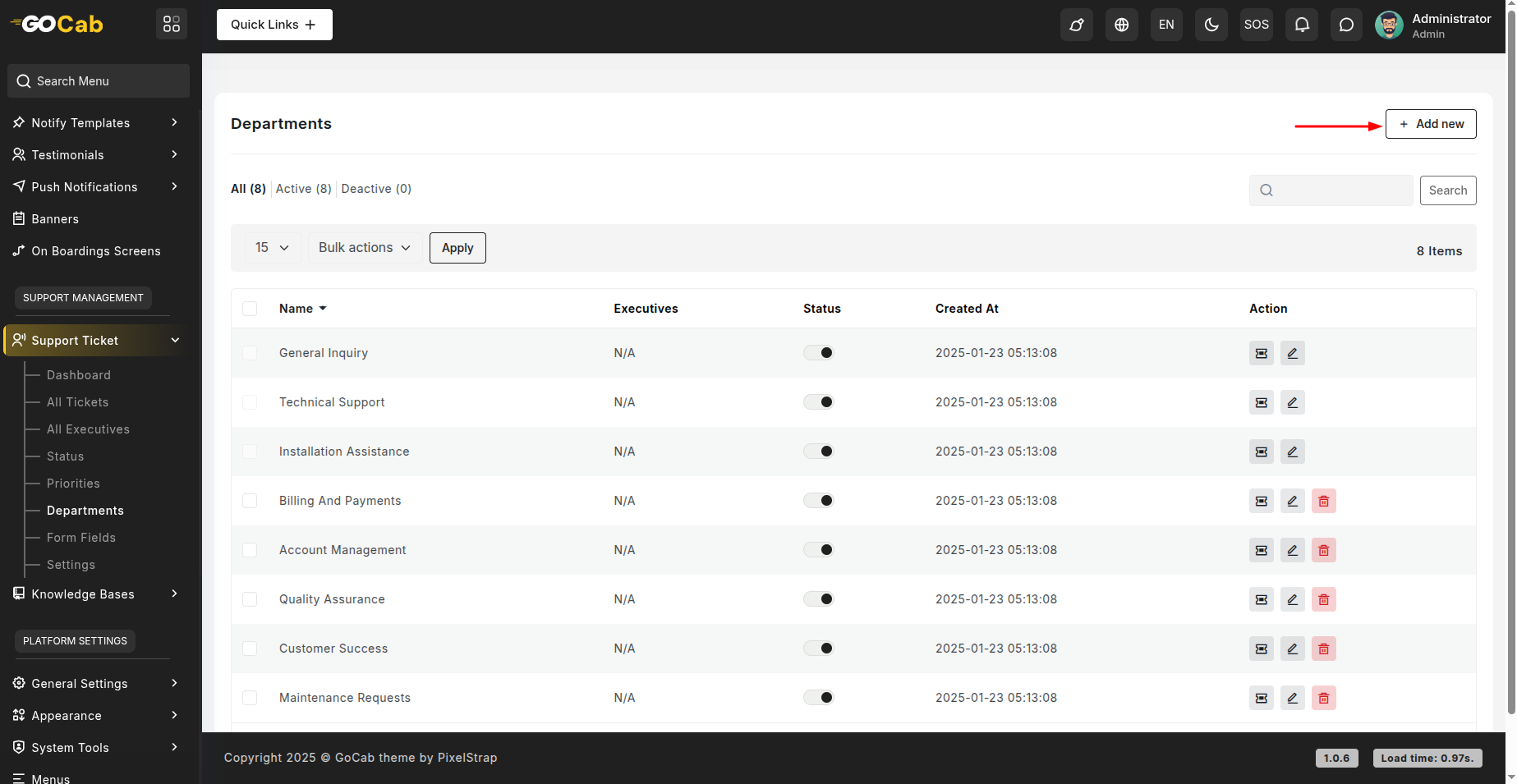Toggle status of Quality Assurance department
The width and height of the screenshot is (1517, 784).
[x=818, y=599]
